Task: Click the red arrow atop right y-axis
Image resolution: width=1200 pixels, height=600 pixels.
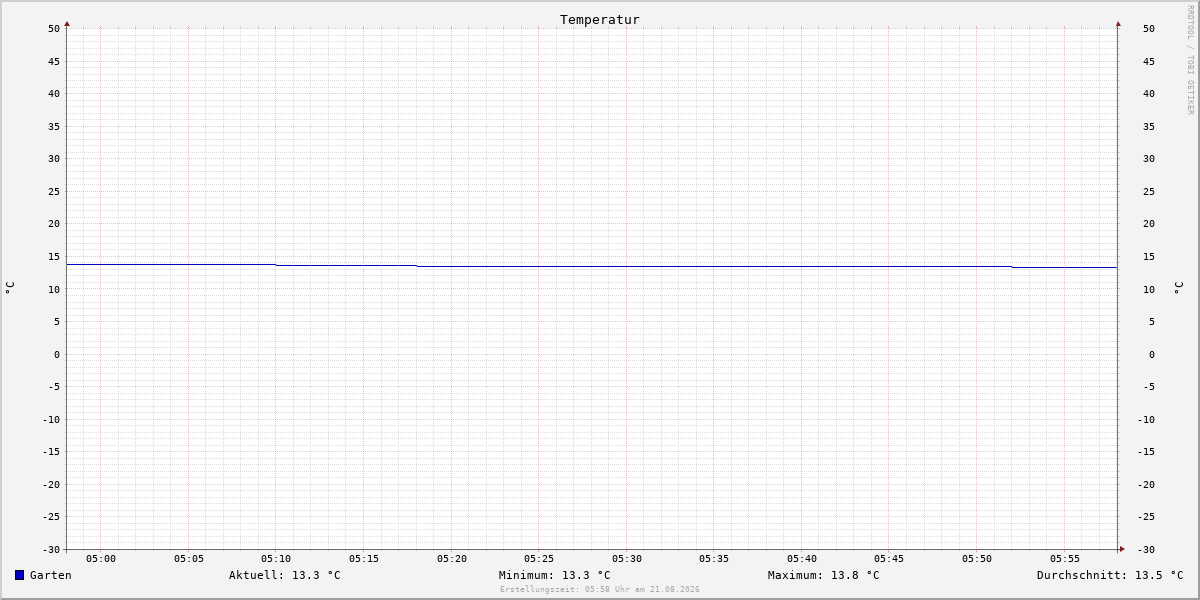Action: [1118, 23]
